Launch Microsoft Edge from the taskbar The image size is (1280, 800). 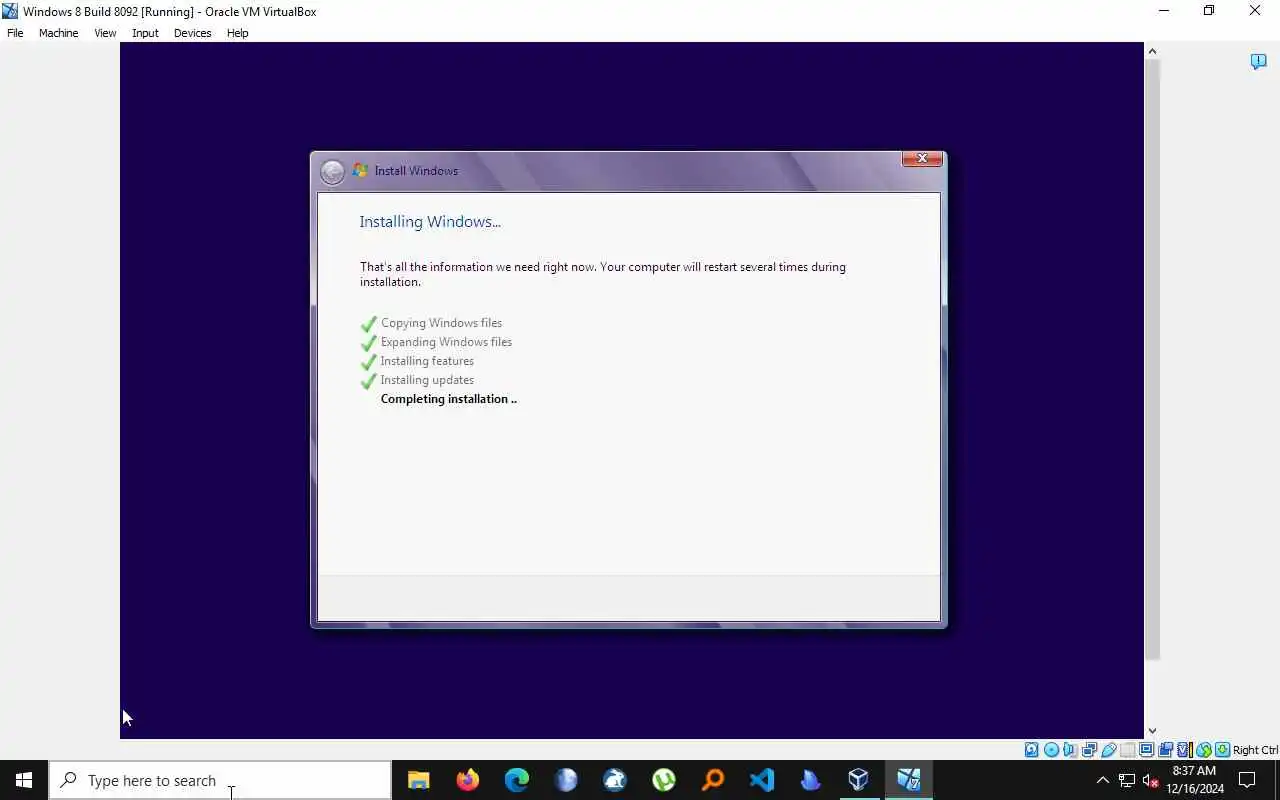516,780
